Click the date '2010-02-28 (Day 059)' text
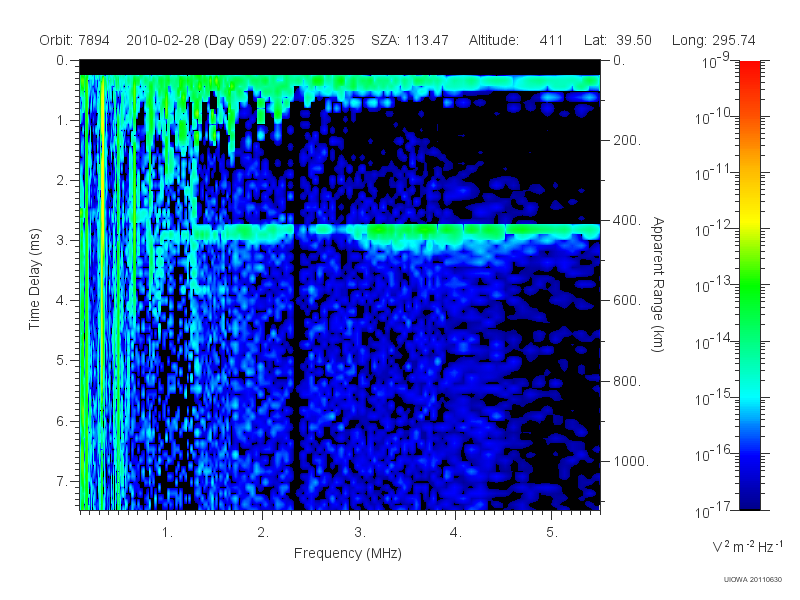The height and width of the screenshot is (600, 800). (x=196, y=40)
